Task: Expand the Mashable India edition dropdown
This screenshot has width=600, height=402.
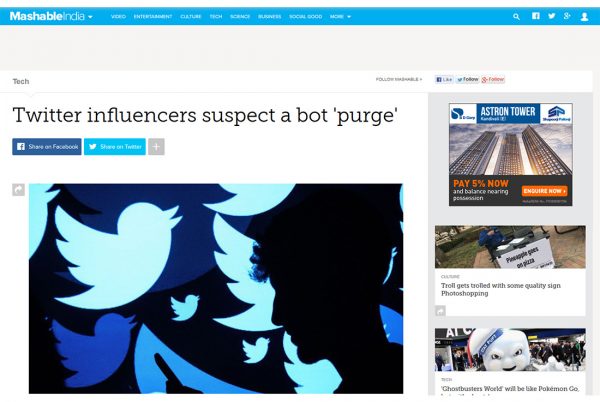Action: click(90, 17)
